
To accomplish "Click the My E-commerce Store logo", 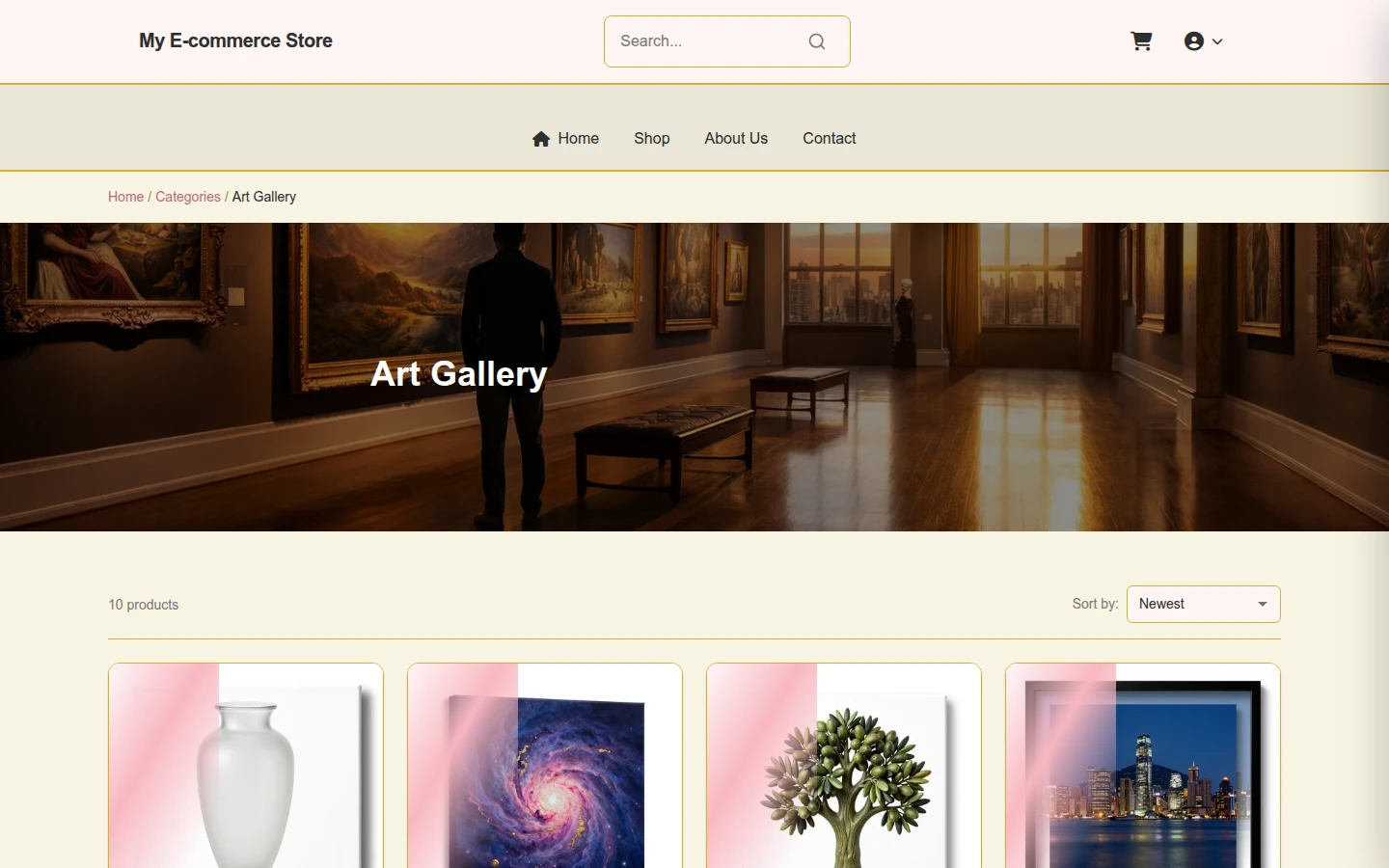I will coord(235,41).
